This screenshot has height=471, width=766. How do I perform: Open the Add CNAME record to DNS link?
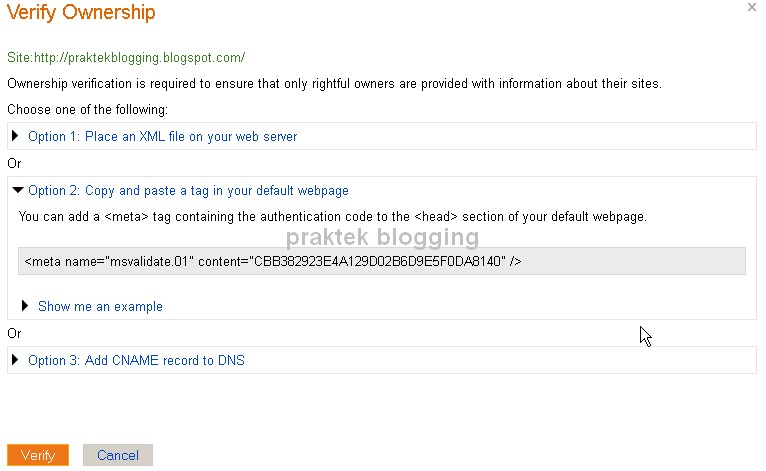coord(136,361)
